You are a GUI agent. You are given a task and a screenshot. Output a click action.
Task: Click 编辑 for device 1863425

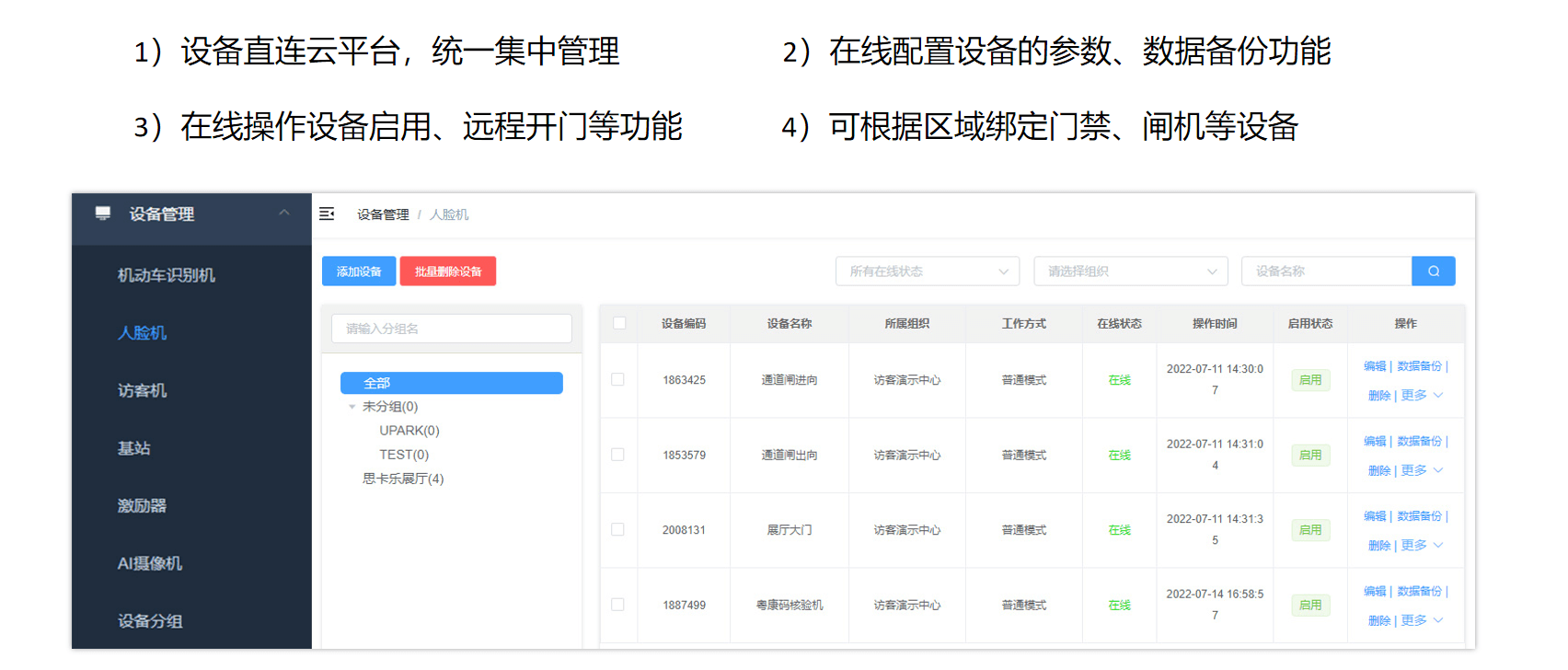tap(1374, 366)
